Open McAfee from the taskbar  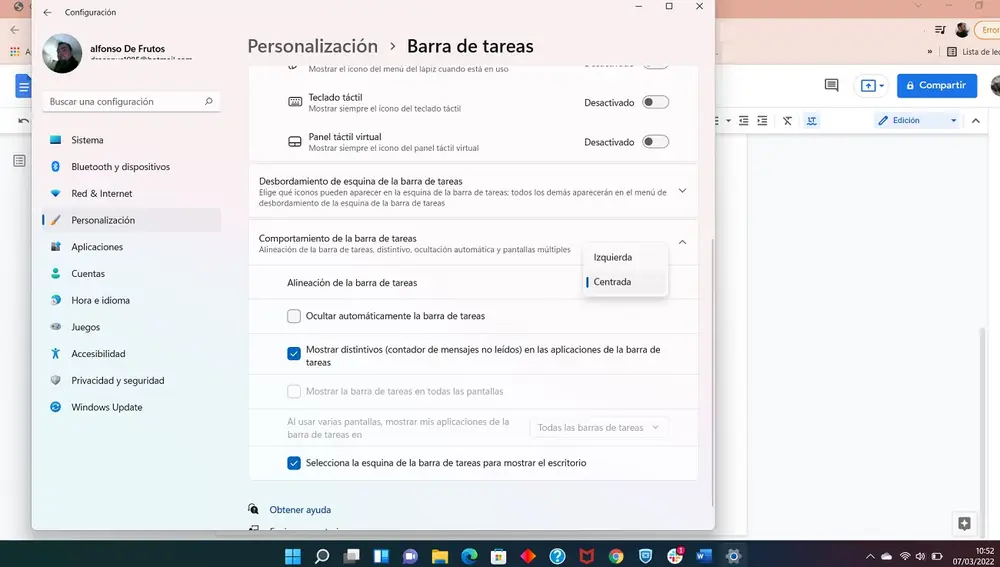[x=587, y=556]
